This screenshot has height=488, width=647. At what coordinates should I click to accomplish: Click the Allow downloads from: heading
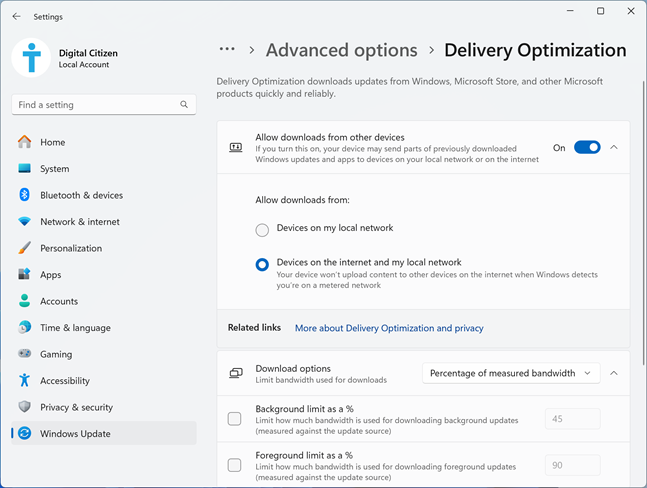(302, 200)
